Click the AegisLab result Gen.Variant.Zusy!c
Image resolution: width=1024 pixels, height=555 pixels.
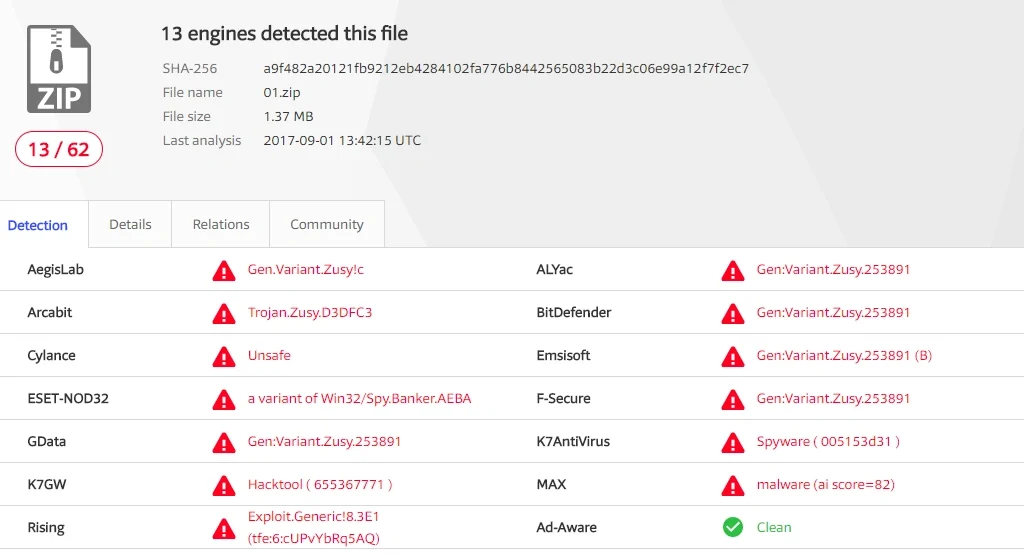click(x=306, y=270)
